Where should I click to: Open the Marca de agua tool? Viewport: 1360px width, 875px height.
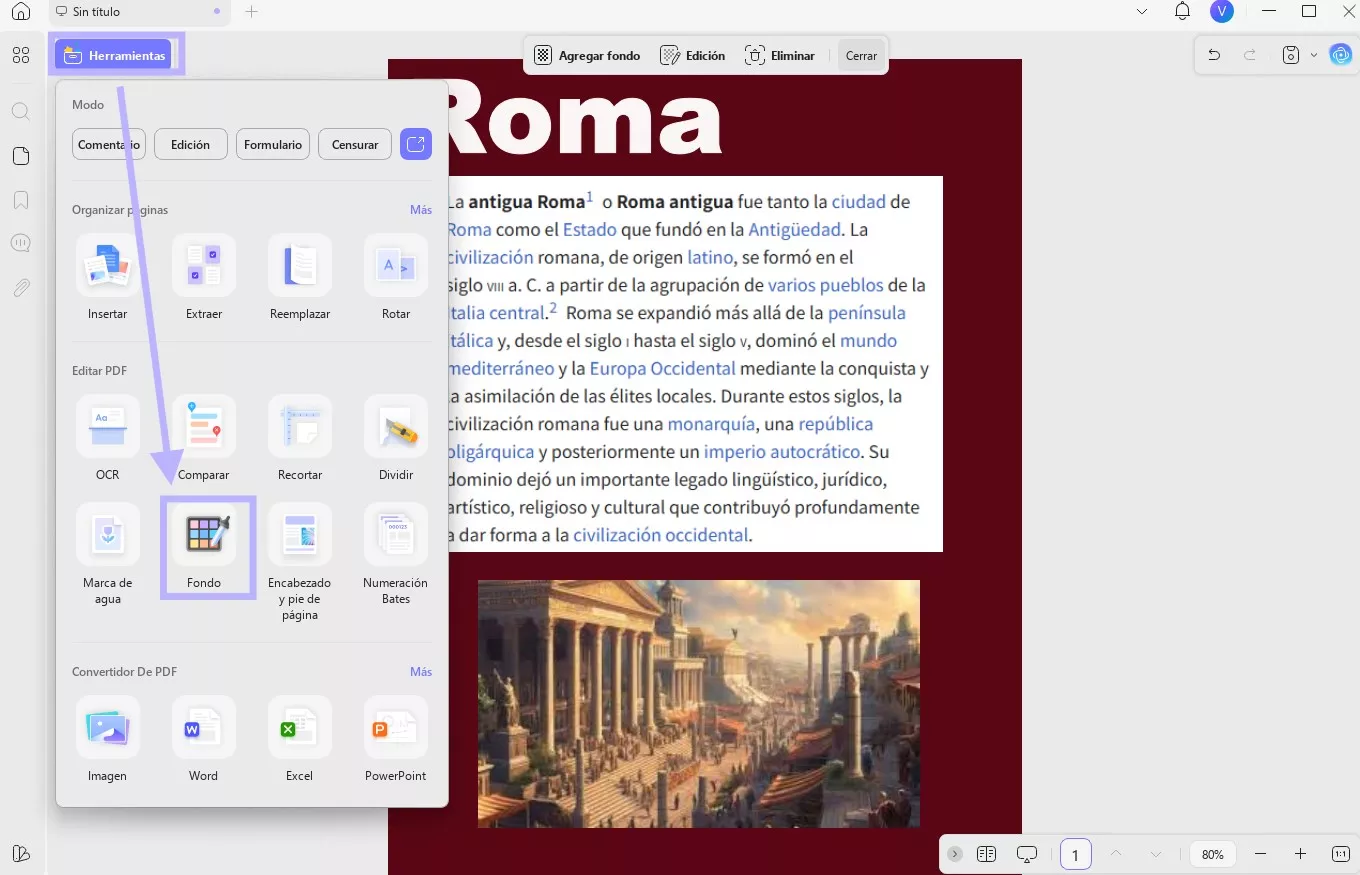click(x=108, y=554)
